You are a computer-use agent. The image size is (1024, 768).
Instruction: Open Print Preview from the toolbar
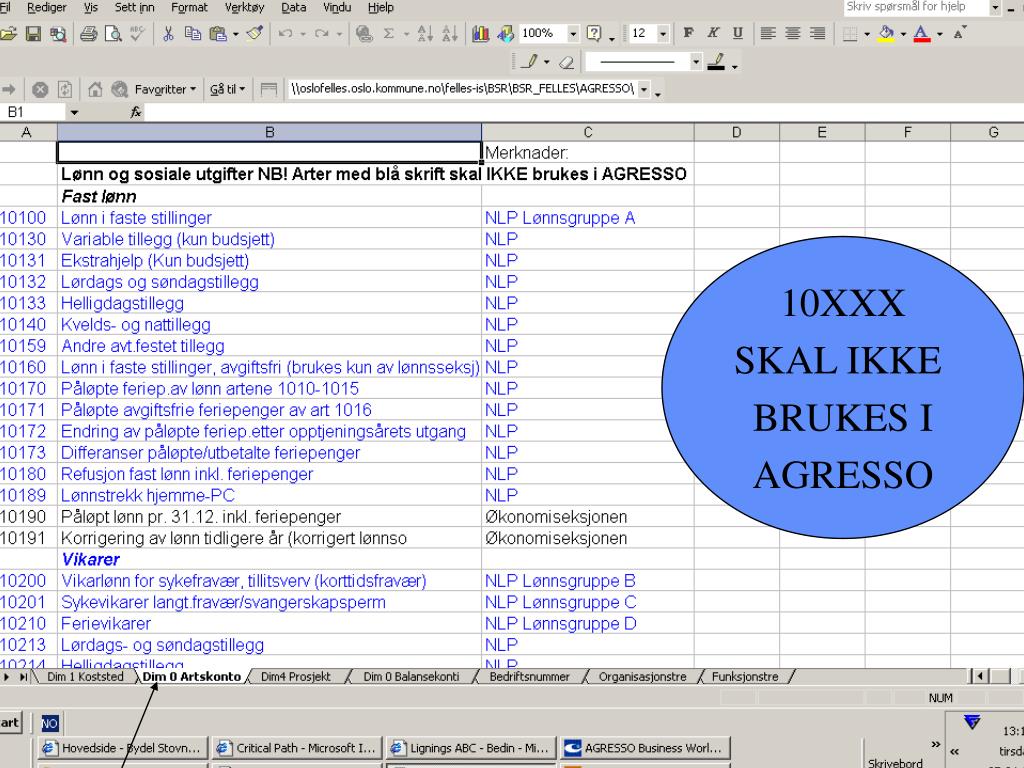pyautogui.click(x=113, y=33)
